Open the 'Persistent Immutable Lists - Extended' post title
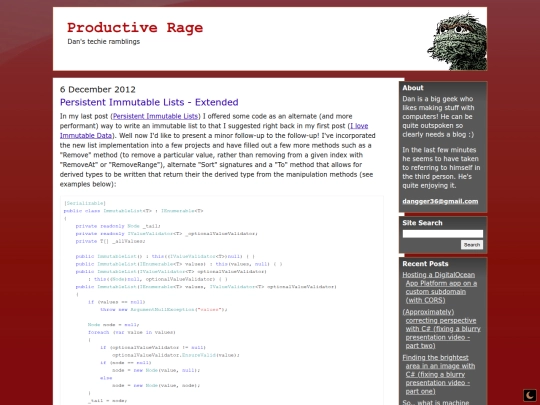The width and height of the screenshot is (540, 405). pos(149,102)
